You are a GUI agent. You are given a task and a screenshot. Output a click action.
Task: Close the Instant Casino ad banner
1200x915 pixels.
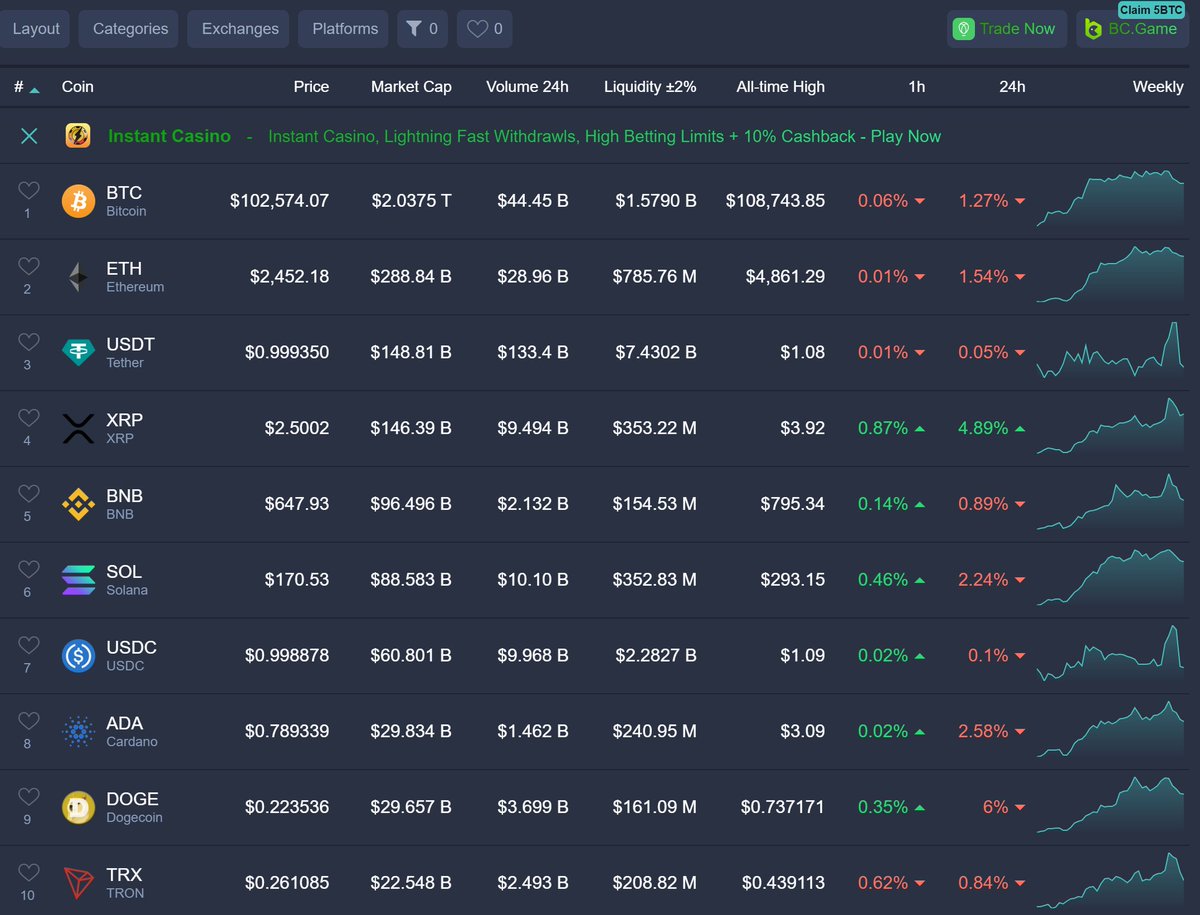coord(29,136)
